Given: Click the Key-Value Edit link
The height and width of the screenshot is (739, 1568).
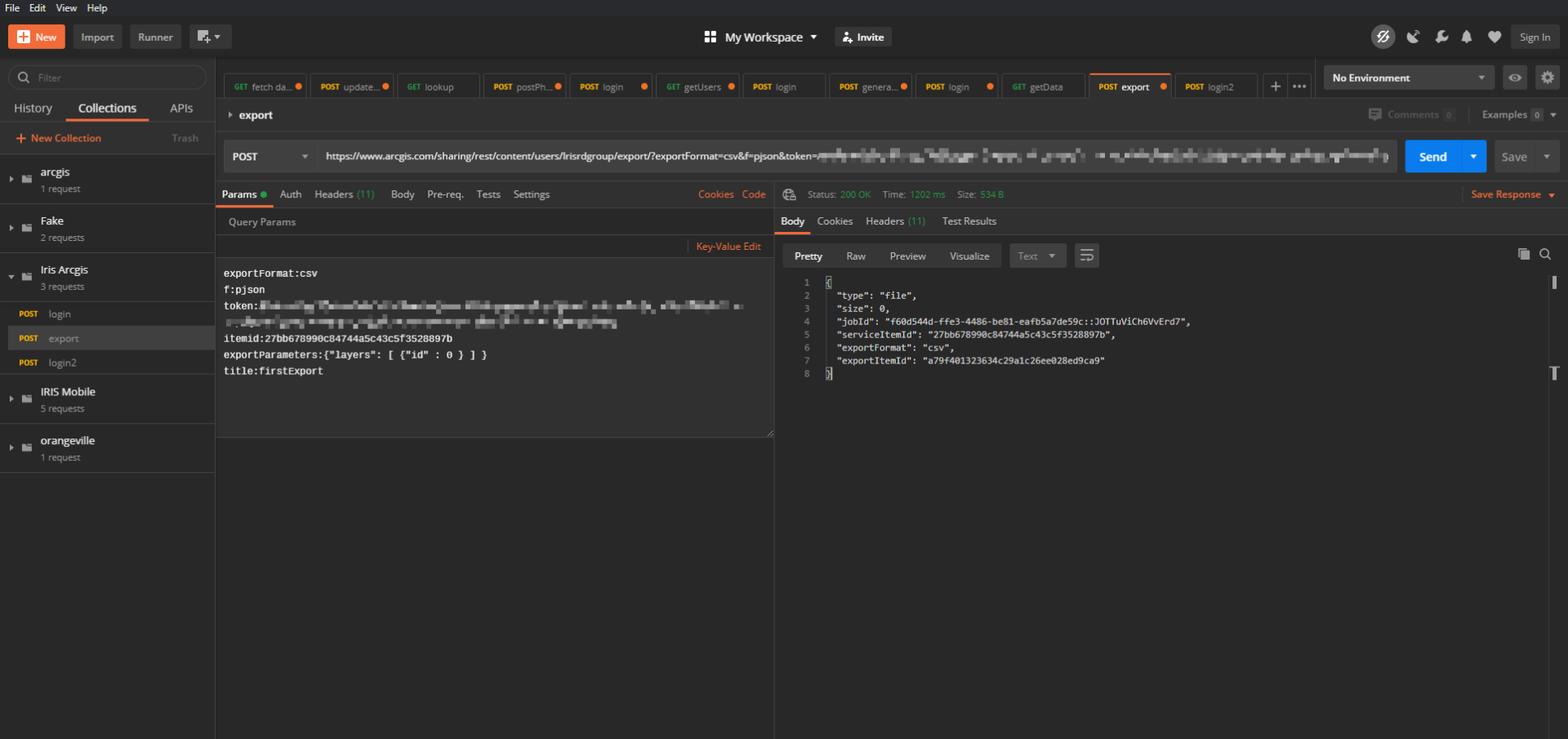Looking at the screenshot, I should pos(728,247).
